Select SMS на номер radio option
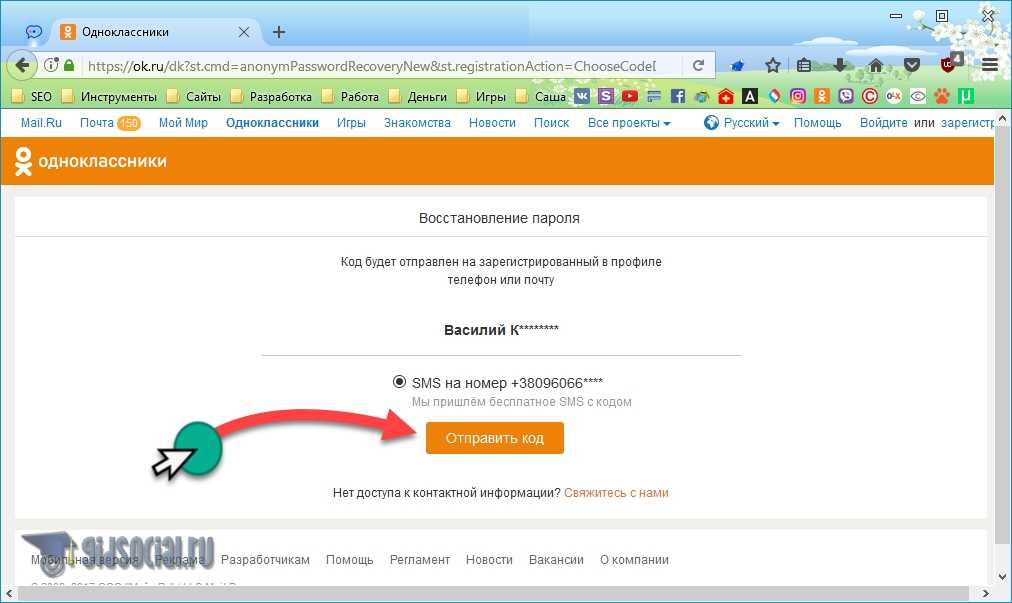The width and height of the screenshot is (1012, 603). tap(400, 382)
